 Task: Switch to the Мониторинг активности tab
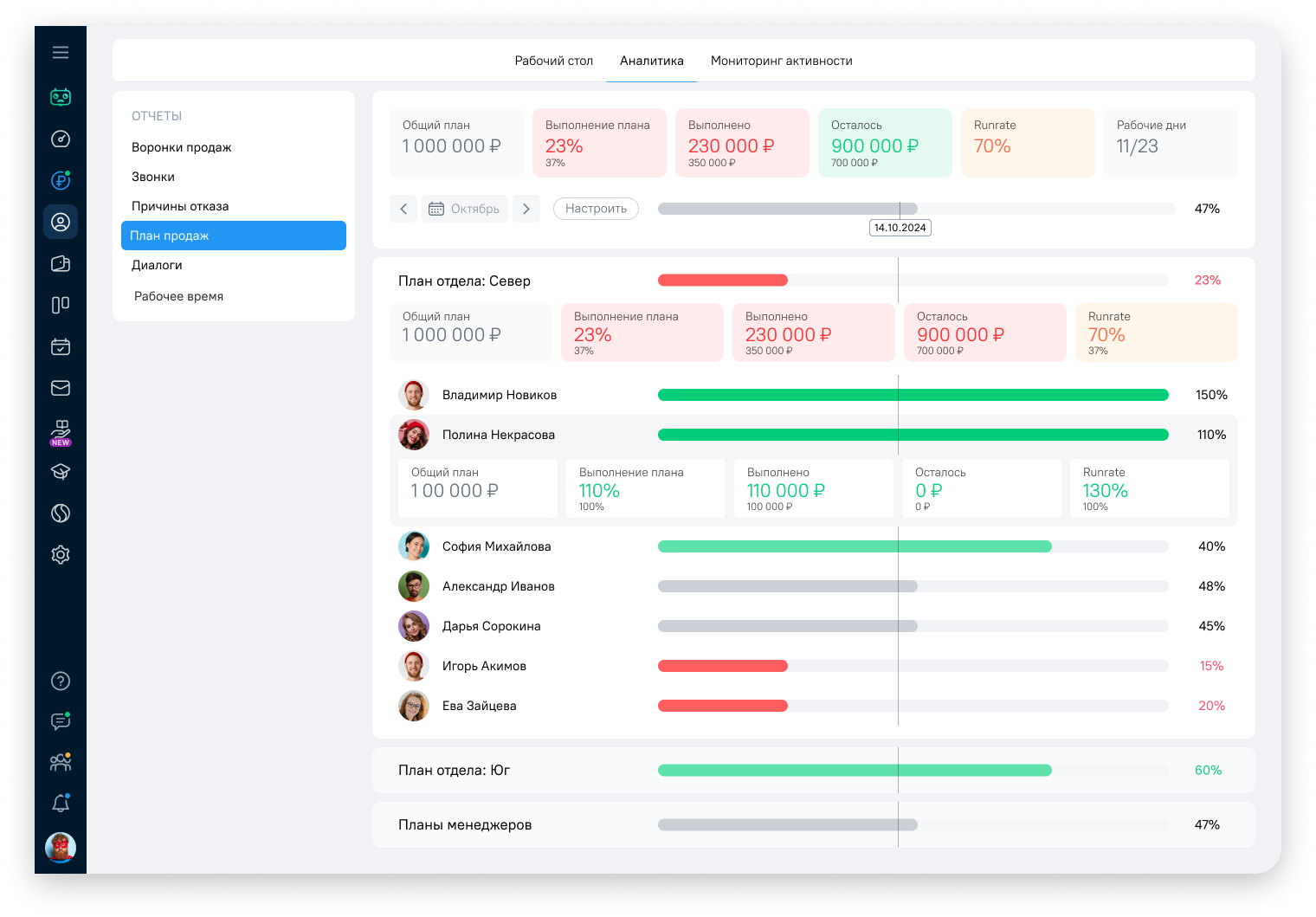781,61
